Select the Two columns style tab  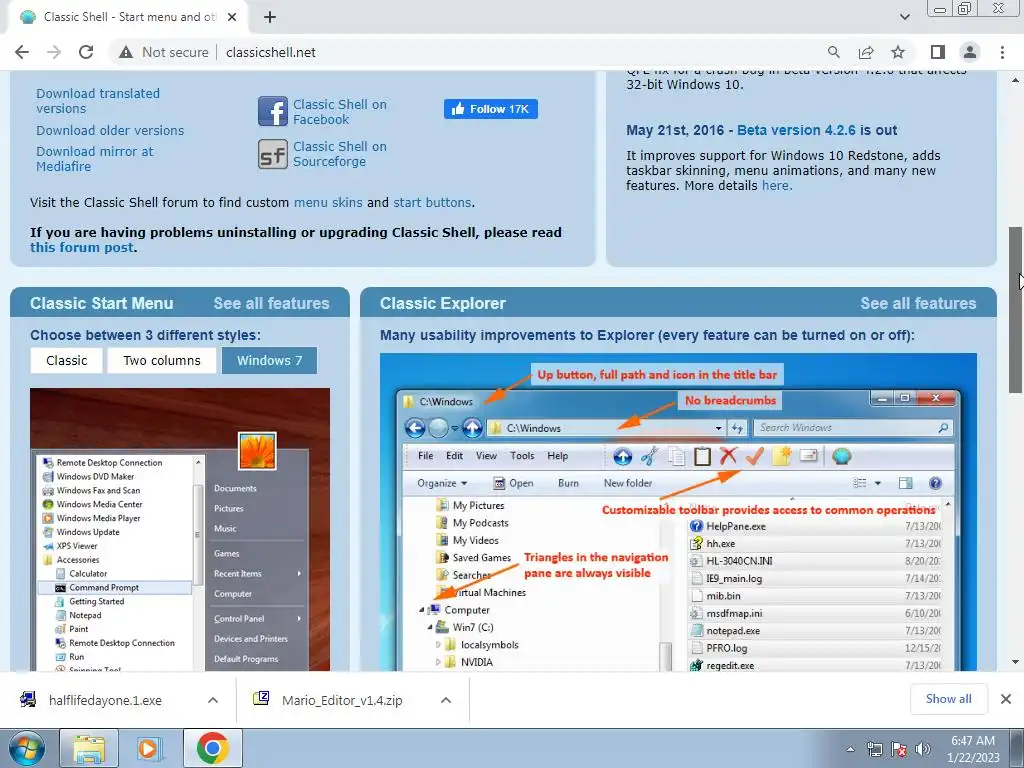162,360
